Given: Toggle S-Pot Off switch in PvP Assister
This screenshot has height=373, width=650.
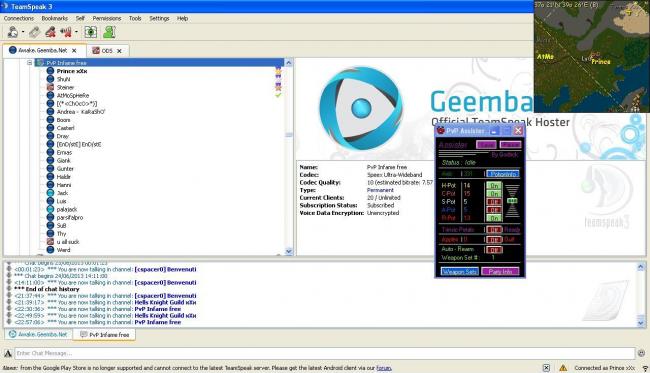Looking at the screenshot, I should [494, 202].
